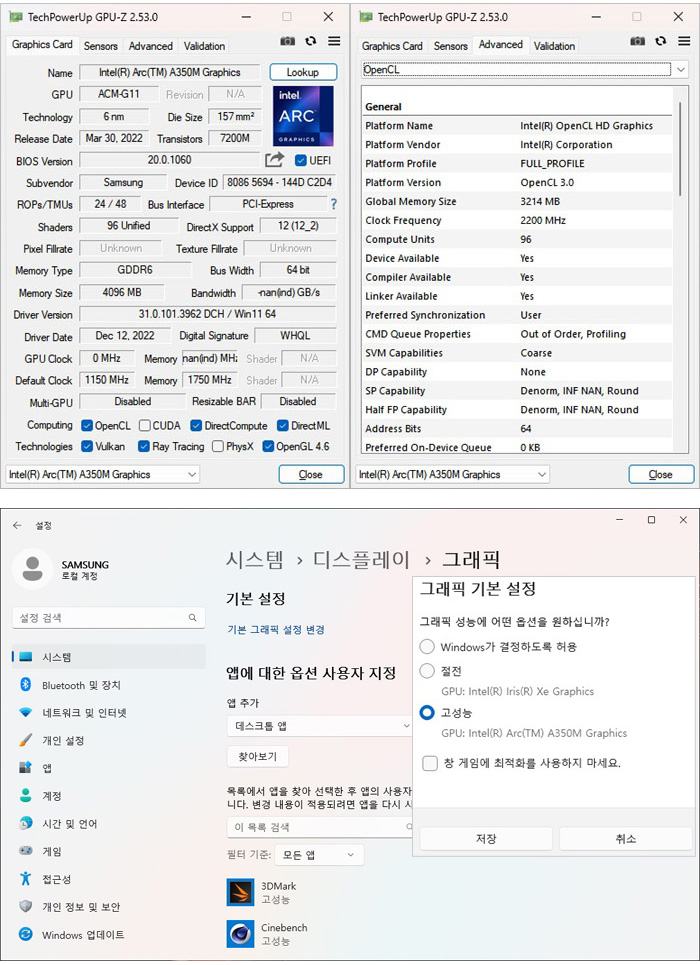Click the 기본 그래픽 설정 변경 link

tap(276, 630)
